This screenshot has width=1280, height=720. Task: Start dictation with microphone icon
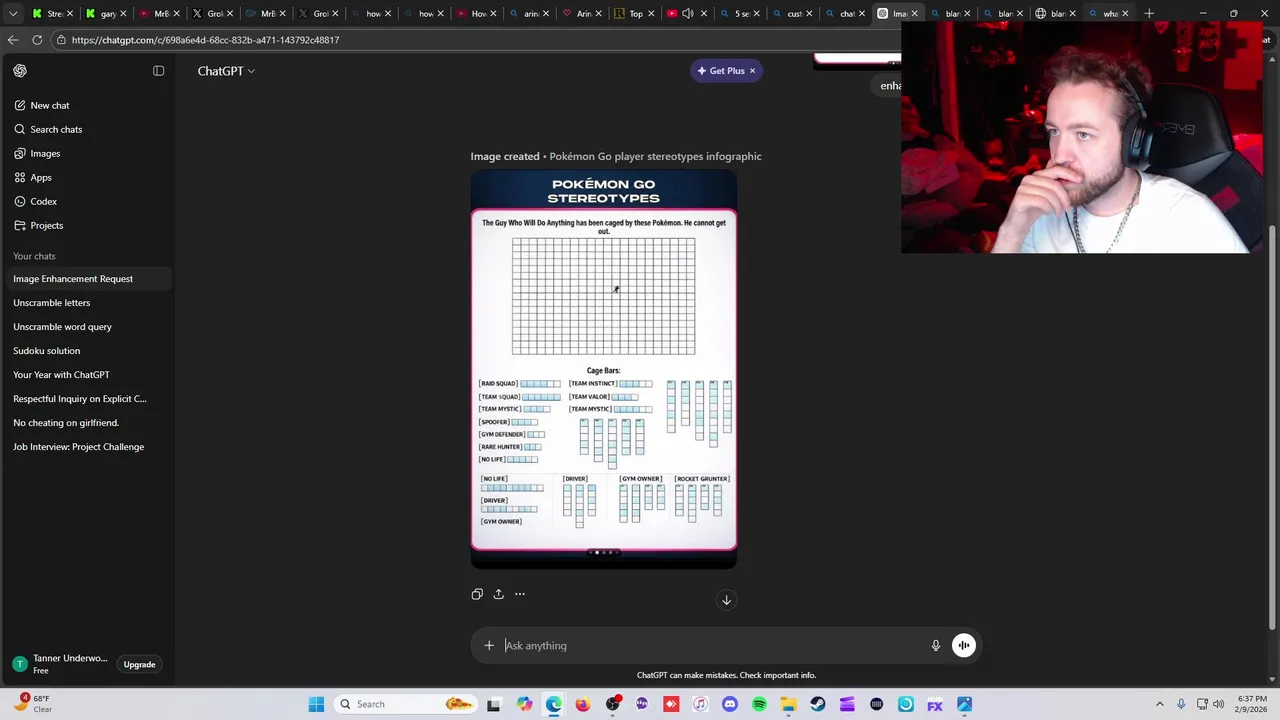(936, 645)
